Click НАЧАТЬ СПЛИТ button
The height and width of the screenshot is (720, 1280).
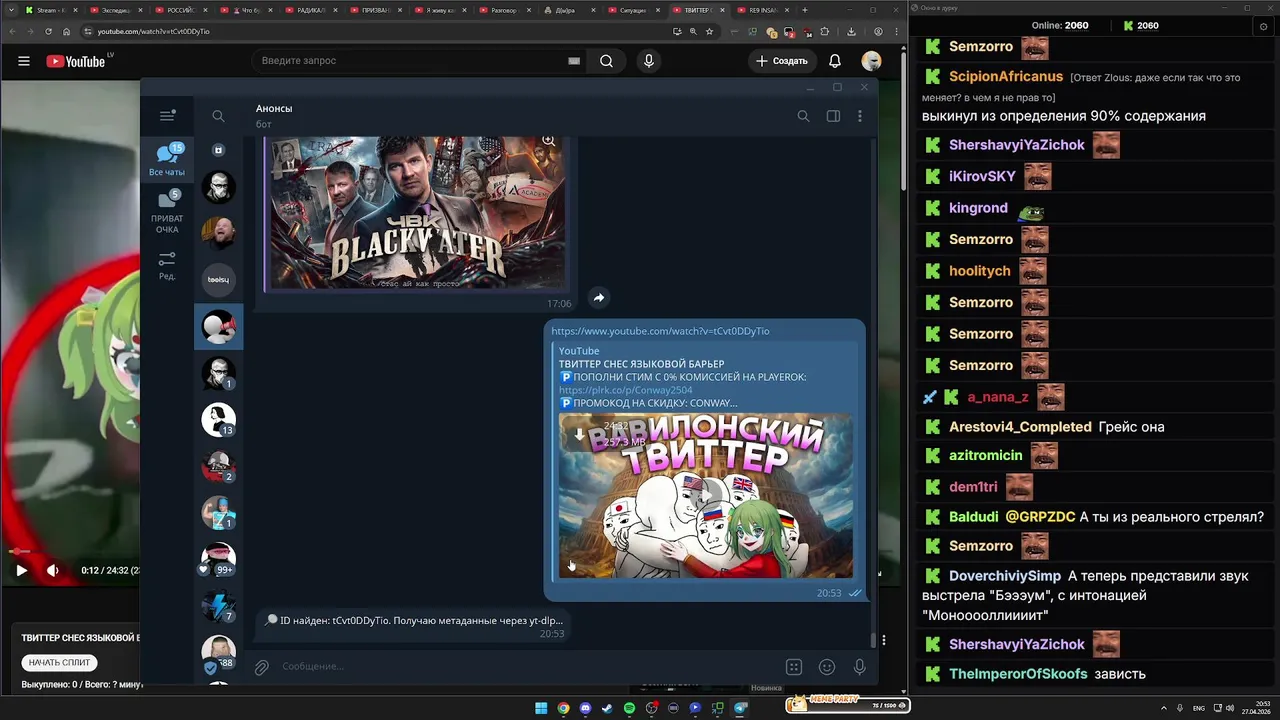(60, 662)
